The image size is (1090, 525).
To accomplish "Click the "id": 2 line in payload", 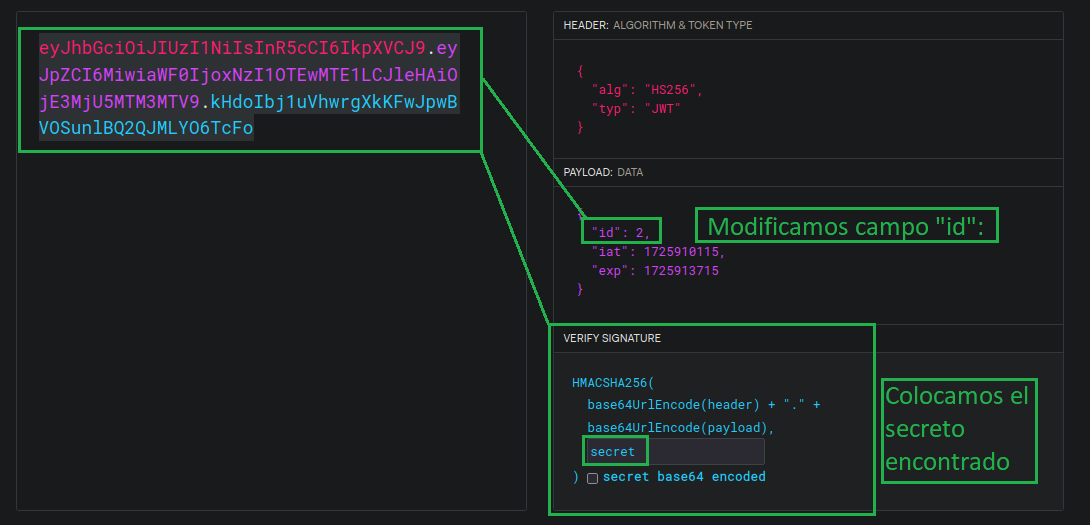I will 620,232.
